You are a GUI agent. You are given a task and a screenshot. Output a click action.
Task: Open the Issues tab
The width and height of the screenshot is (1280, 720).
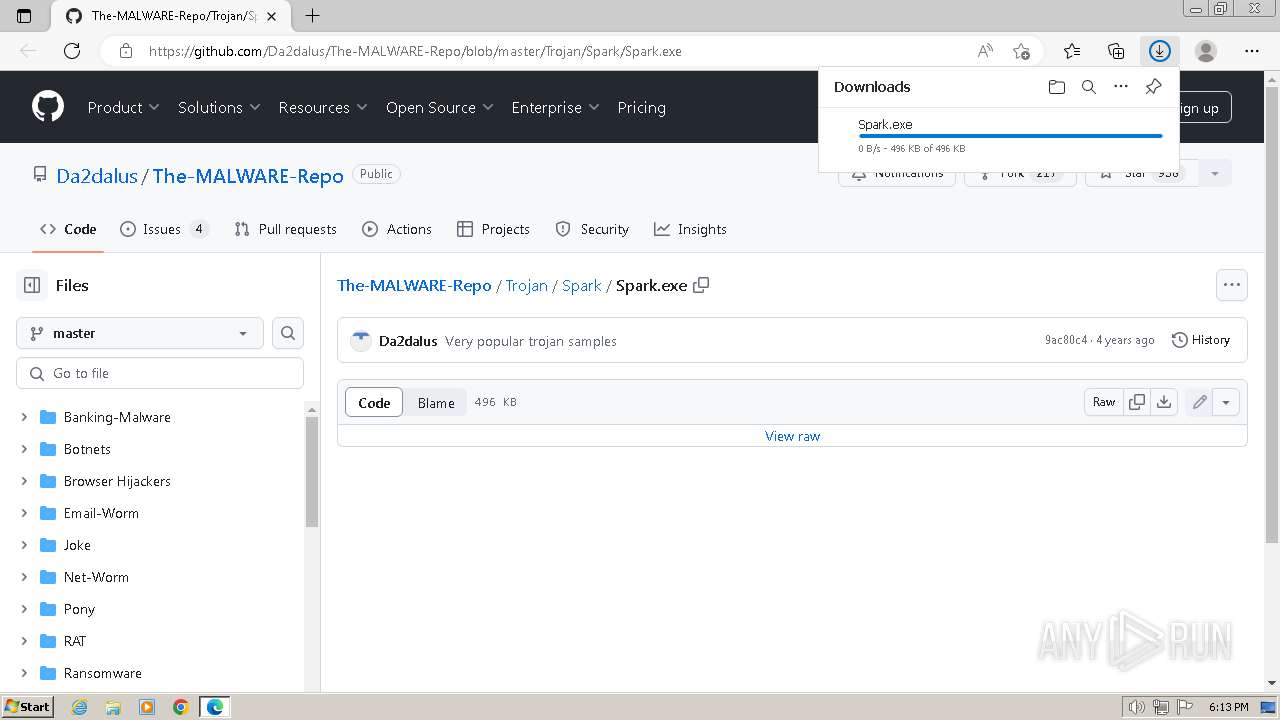[163, 229]
